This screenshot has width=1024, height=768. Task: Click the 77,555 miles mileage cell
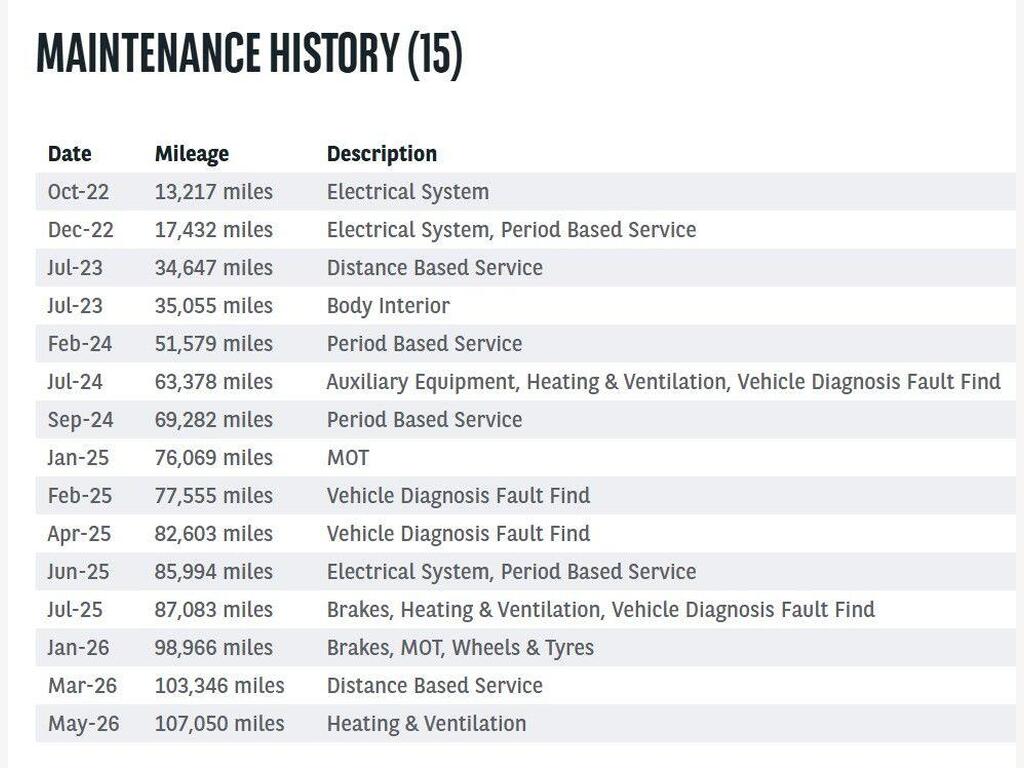pos(214,496)
